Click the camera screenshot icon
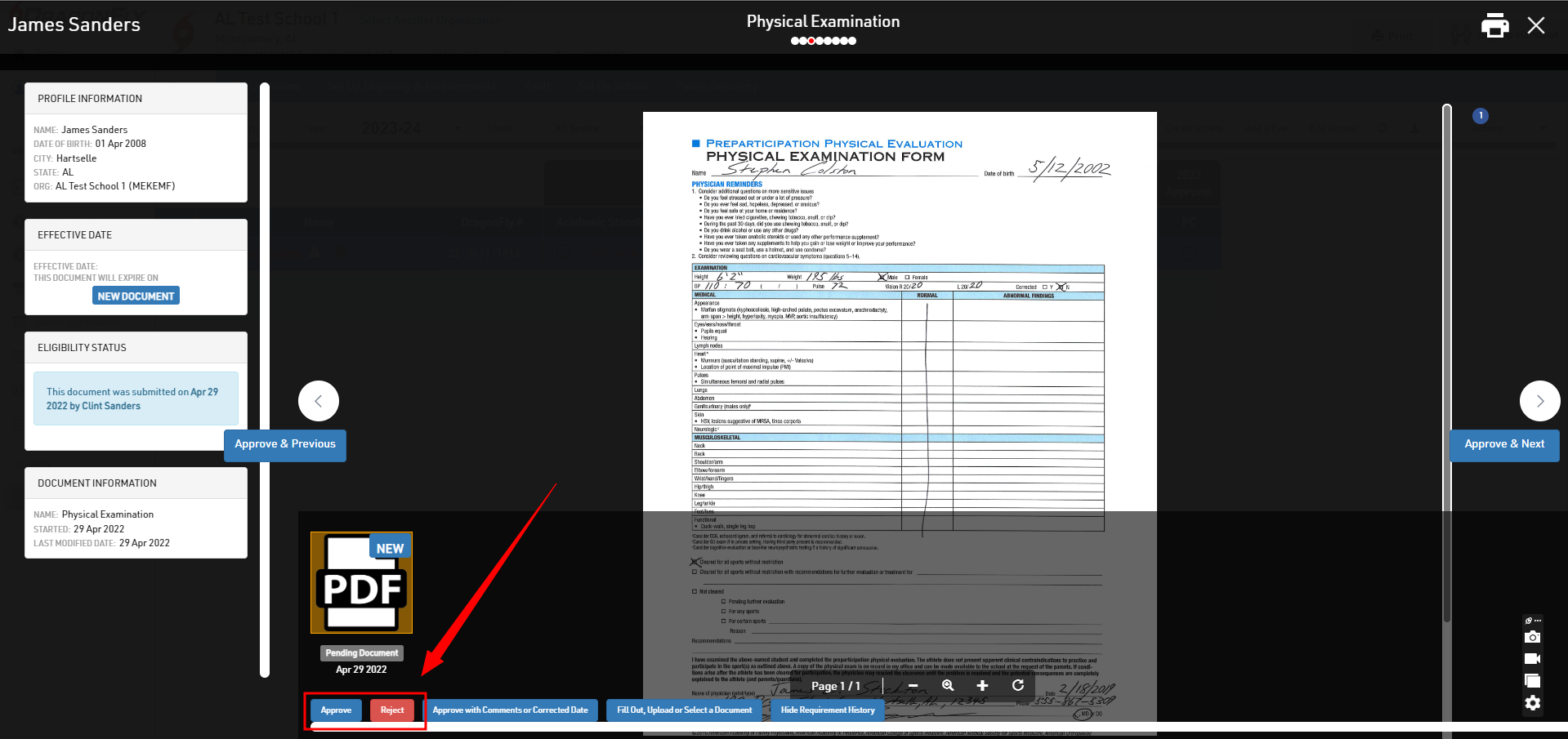The image size is (1568, 739). [1532, 637]
